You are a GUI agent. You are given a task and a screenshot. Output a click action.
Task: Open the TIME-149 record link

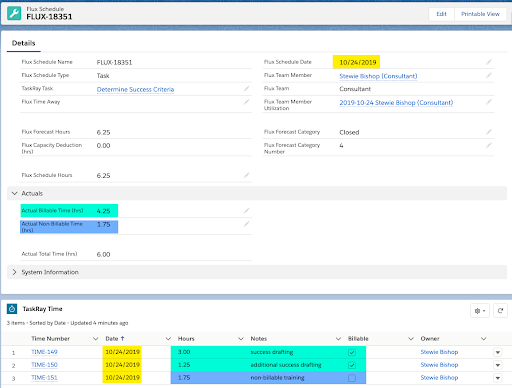click(x=44, y=352)
